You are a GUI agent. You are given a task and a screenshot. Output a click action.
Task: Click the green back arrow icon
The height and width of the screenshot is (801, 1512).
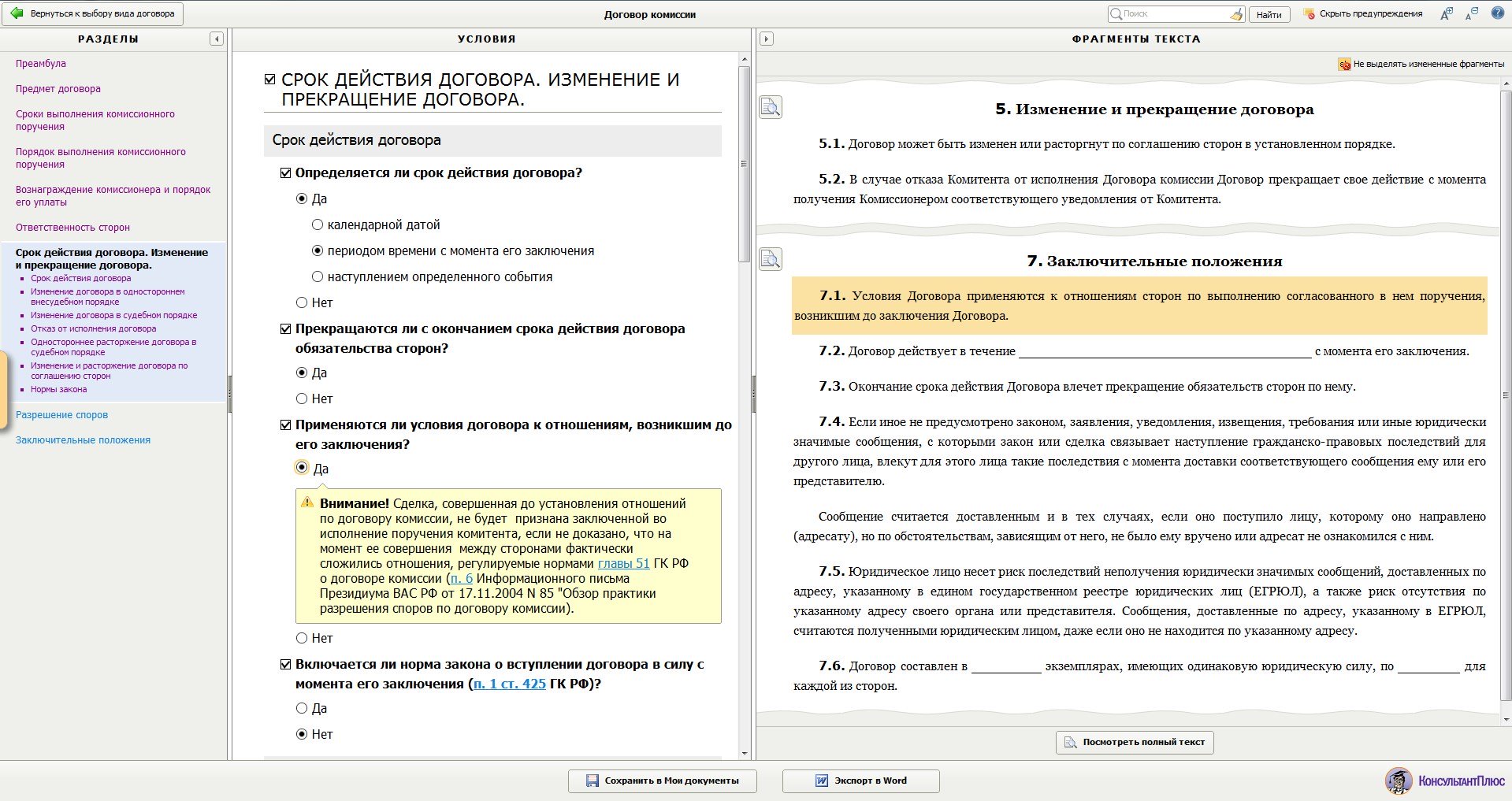tap(17, 13)
